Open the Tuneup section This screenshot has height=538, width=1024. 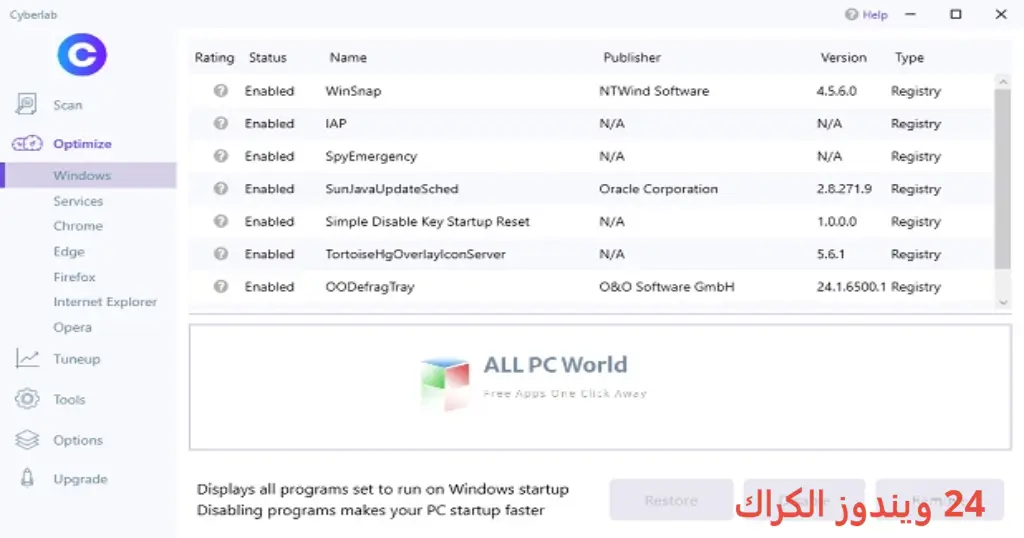point(77,359)
